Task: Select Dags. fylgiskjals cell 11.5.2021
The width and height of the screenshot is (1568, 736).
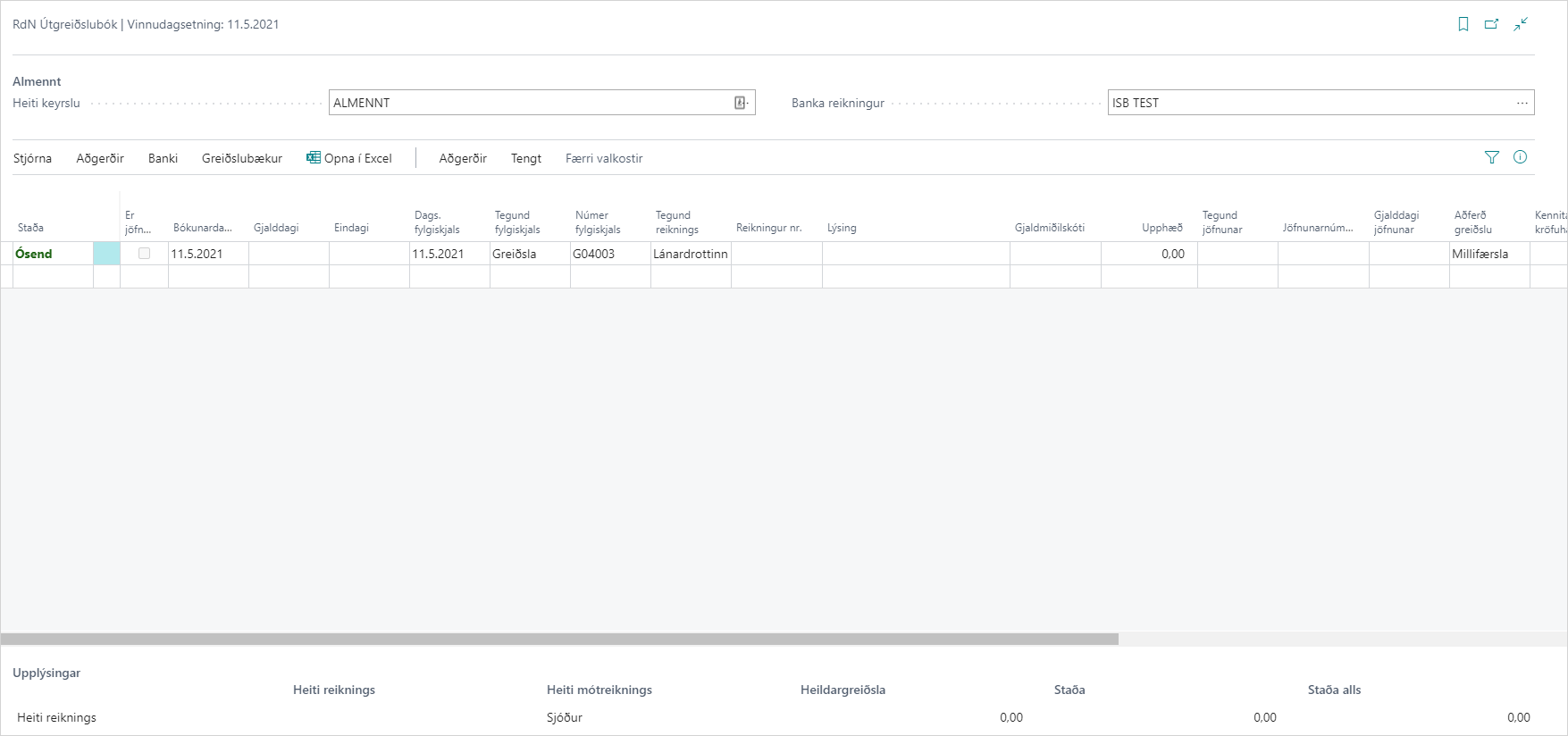Action: pos(449,254)
